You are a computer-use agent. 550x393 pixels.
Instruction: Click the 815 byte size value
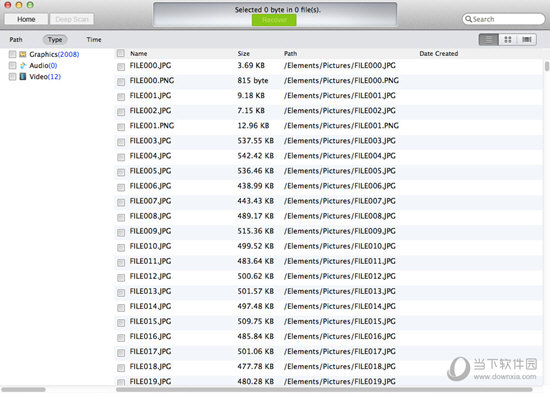pos(253,80)
